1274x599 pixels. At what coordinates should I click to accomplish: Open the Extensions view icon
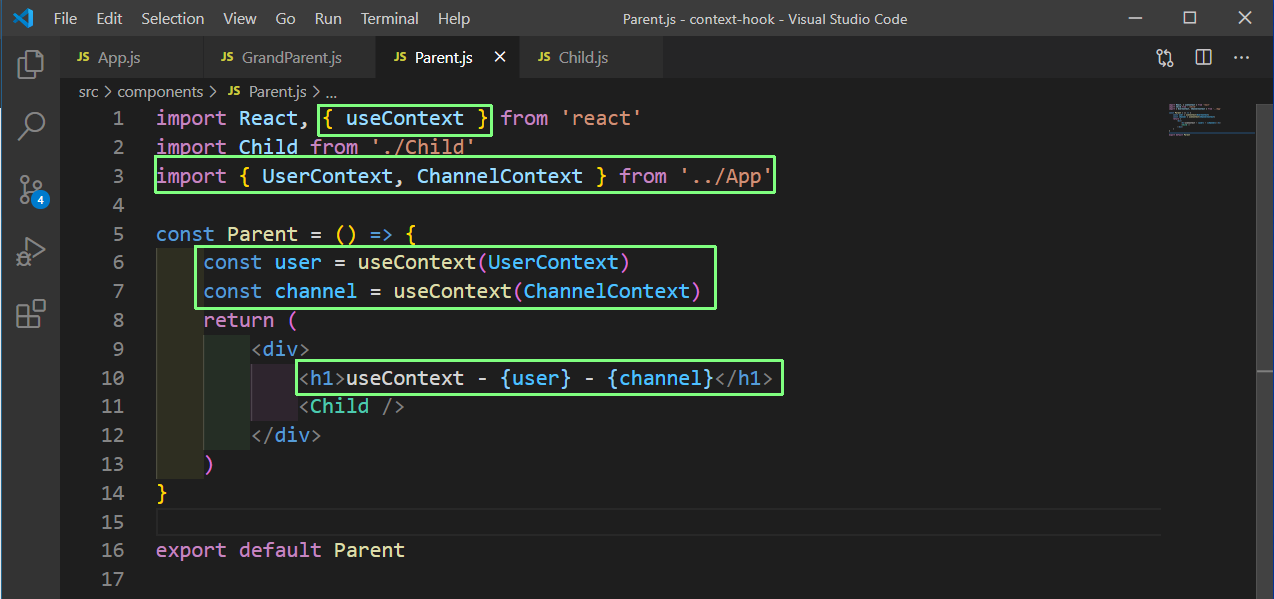[x=31, y=314]
